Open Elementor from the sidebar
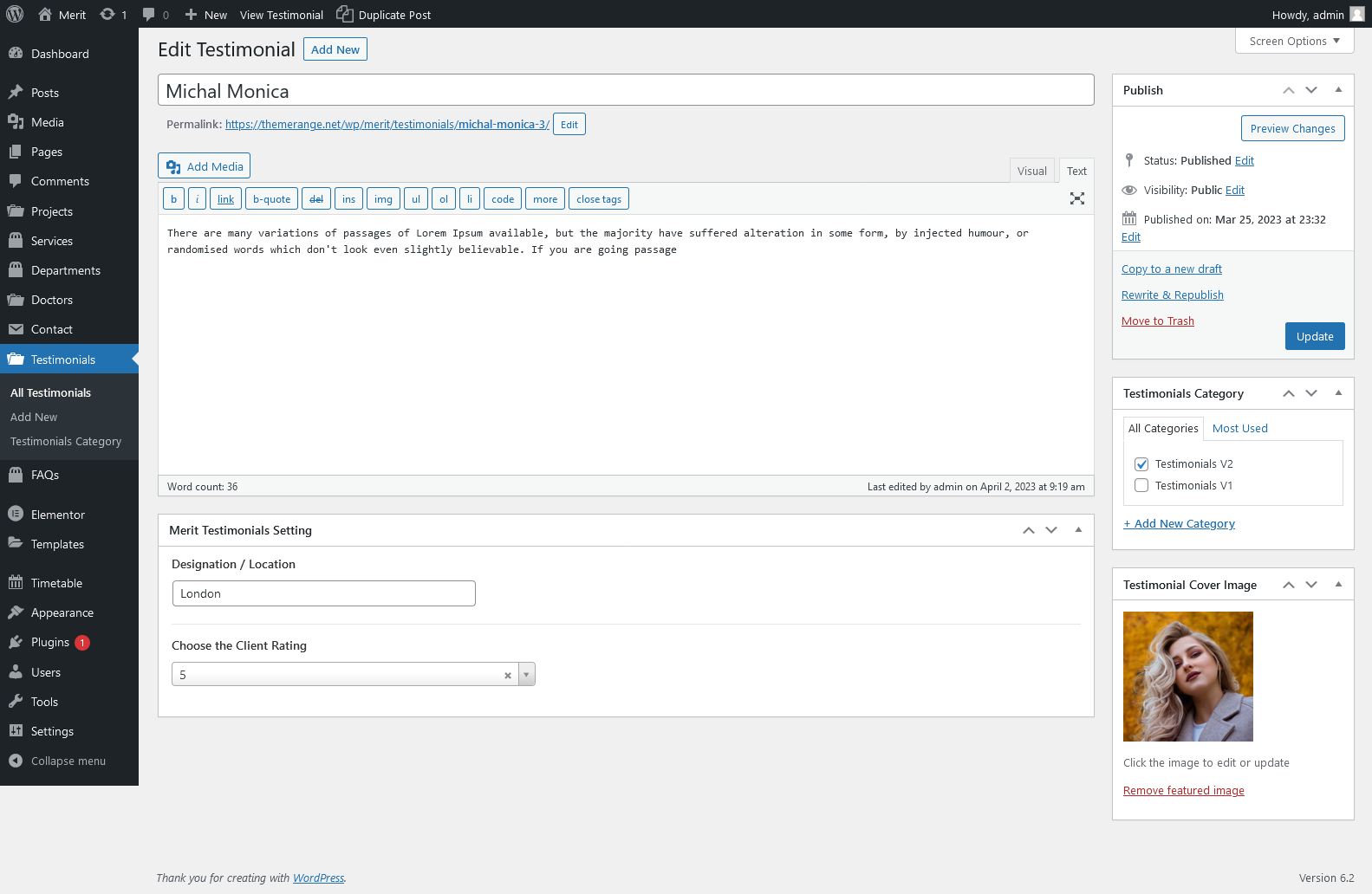This screenshot has height=894, width=1372. tap(57, 515)
